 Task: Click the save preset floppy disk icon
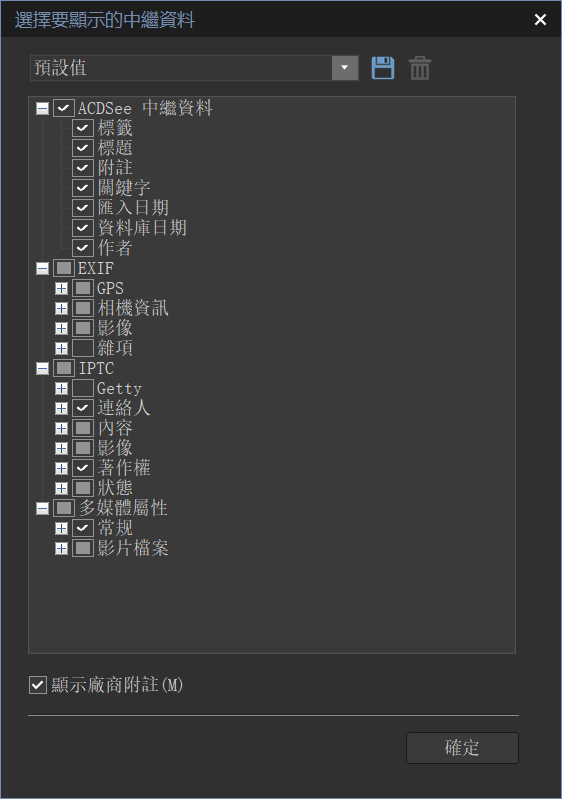(383, 68)
